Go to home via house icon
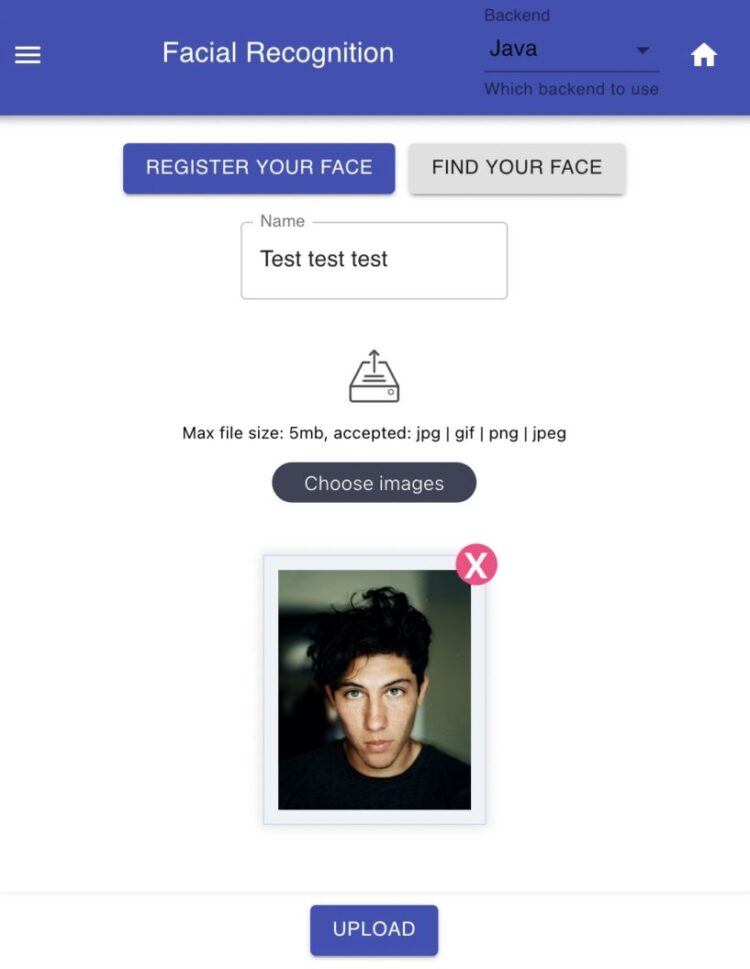This screenshot has height=969, width=750. [x=704, y=55]
